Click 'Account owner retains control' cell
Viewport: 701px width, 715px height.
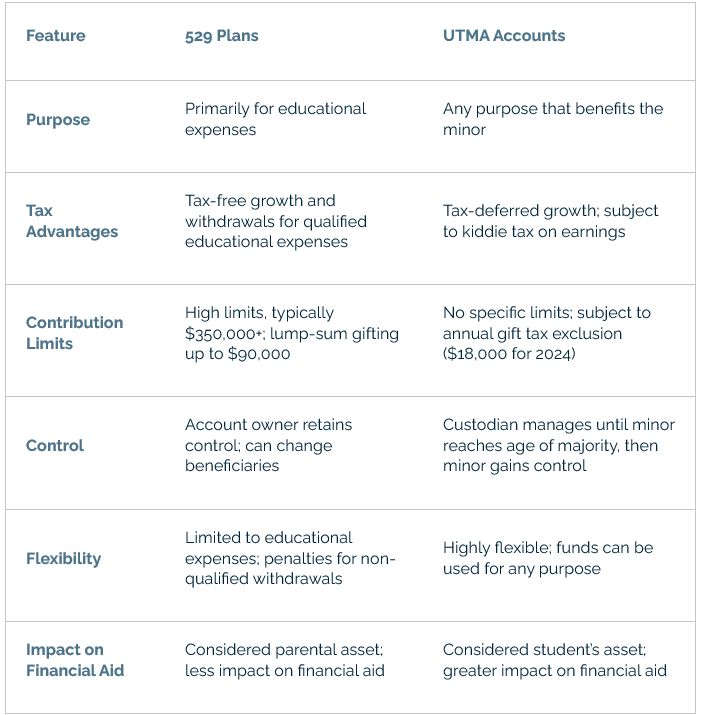(269, 446)
